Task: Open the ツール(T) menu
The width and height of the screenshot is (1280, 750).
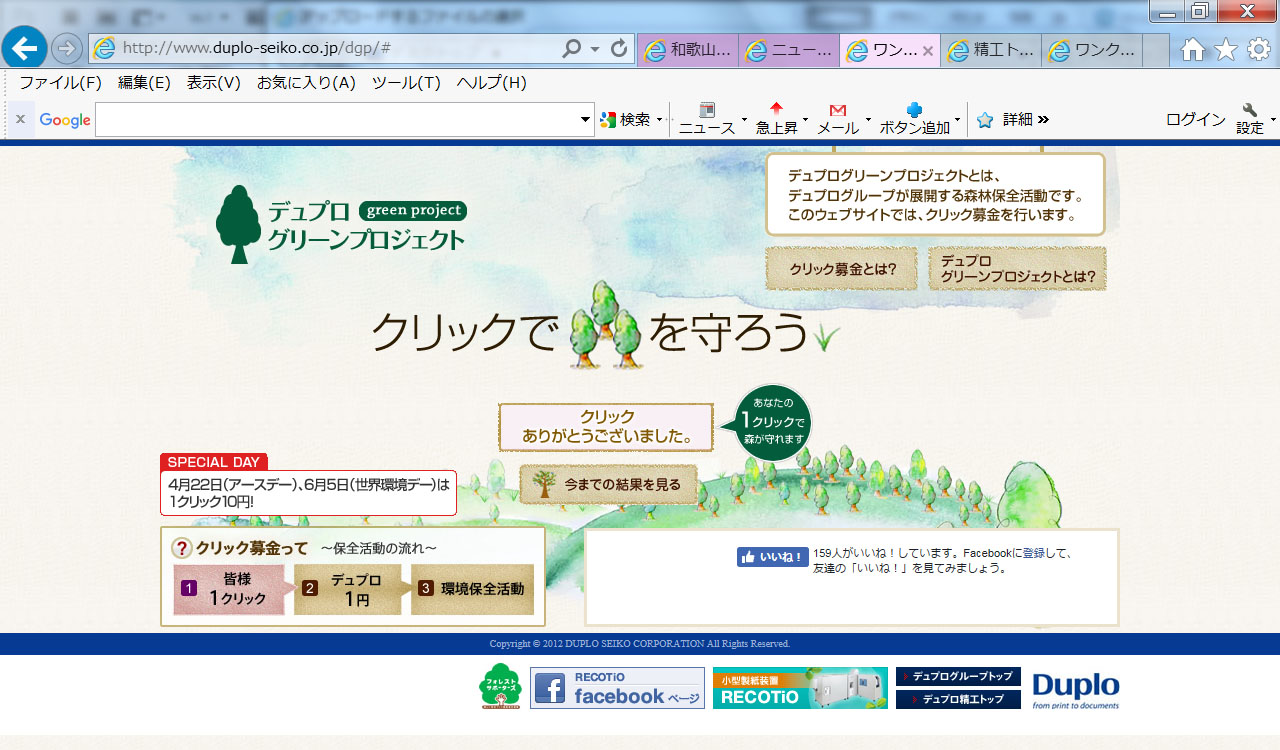Action: coord(406,83)
